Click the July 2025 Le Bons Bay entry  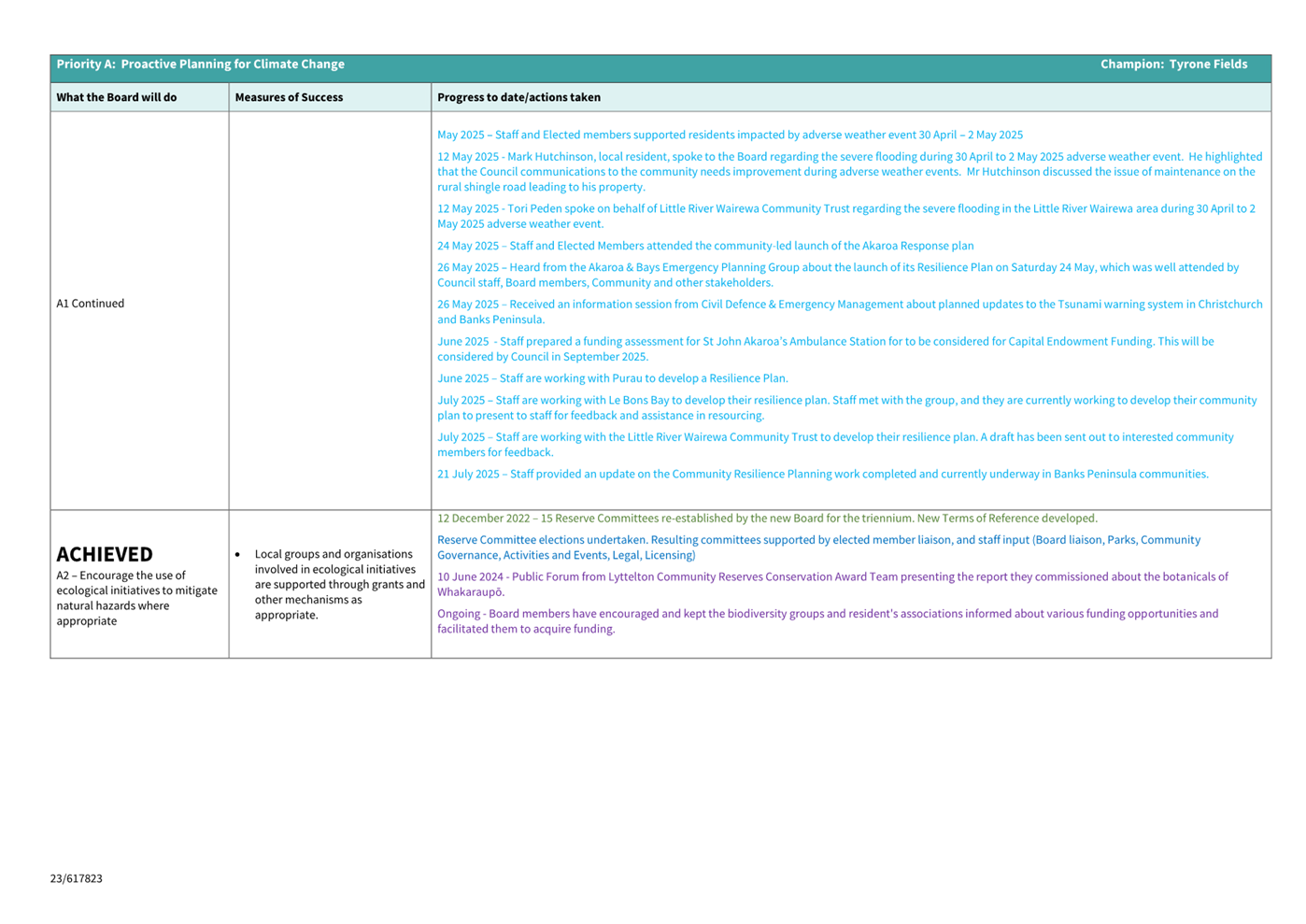(845, 407)
